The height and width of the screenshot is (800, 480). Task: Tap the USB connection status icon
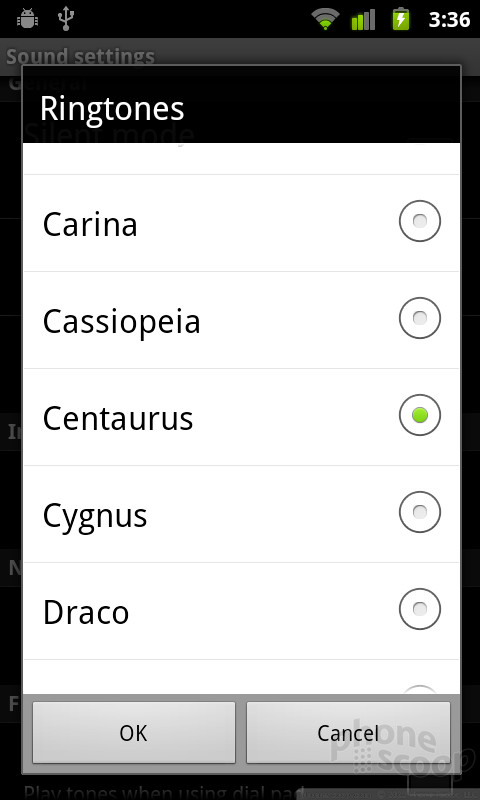[x=66, y=18]
